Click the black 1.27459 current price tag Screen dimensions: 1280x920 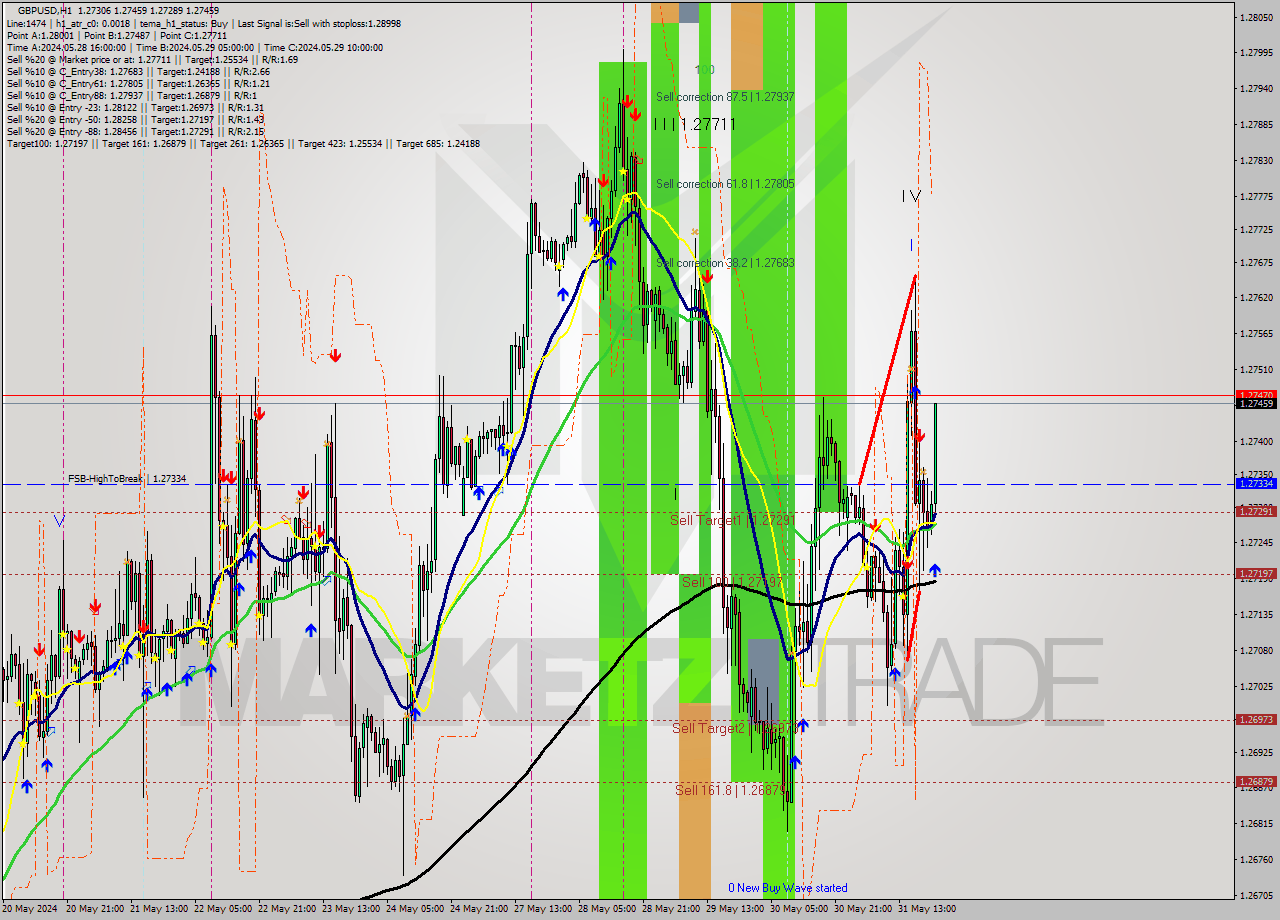pyautogui.click(x=1256, y=404)
